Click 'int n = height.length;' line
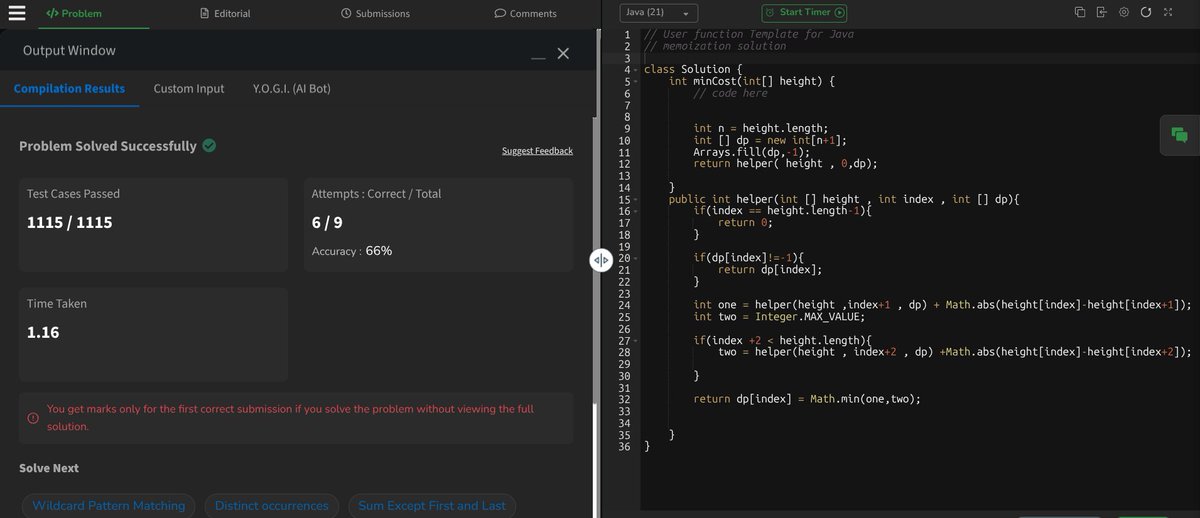 (761, 129)
